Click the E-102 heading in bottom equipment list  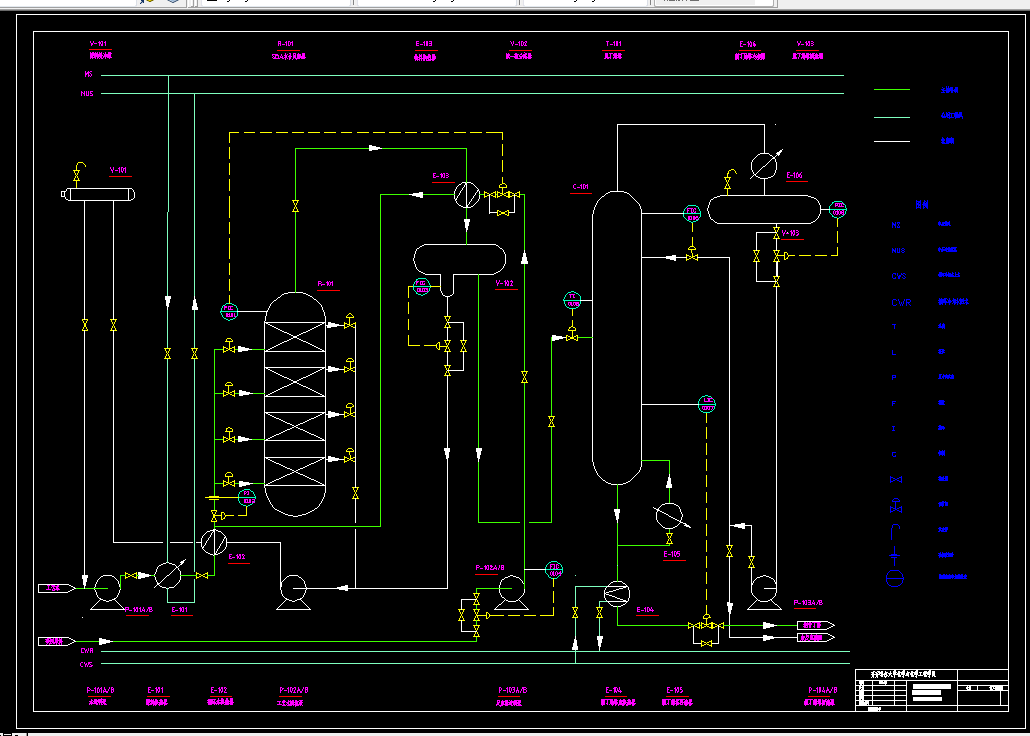(x=219, y=690)
